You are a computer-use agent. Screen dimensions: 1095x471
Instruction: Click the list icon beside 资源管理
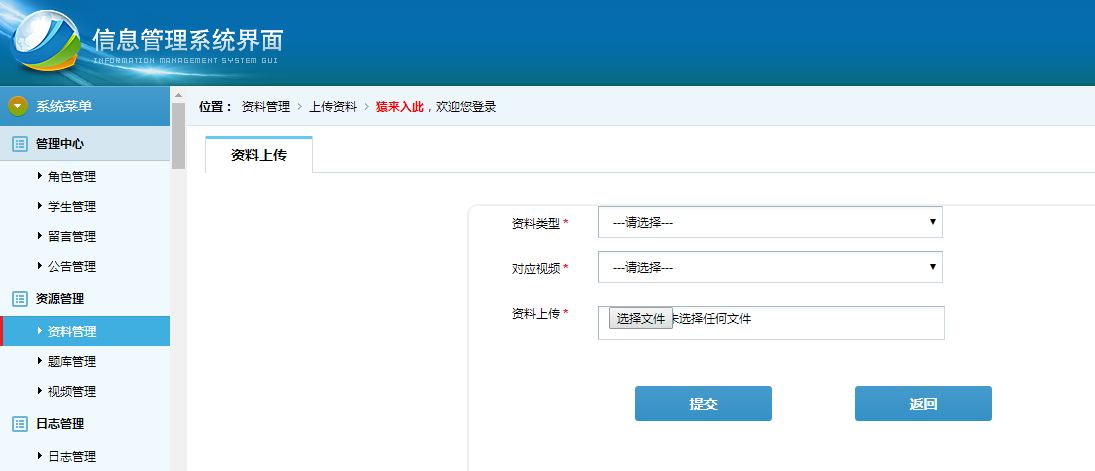[20, 299]
